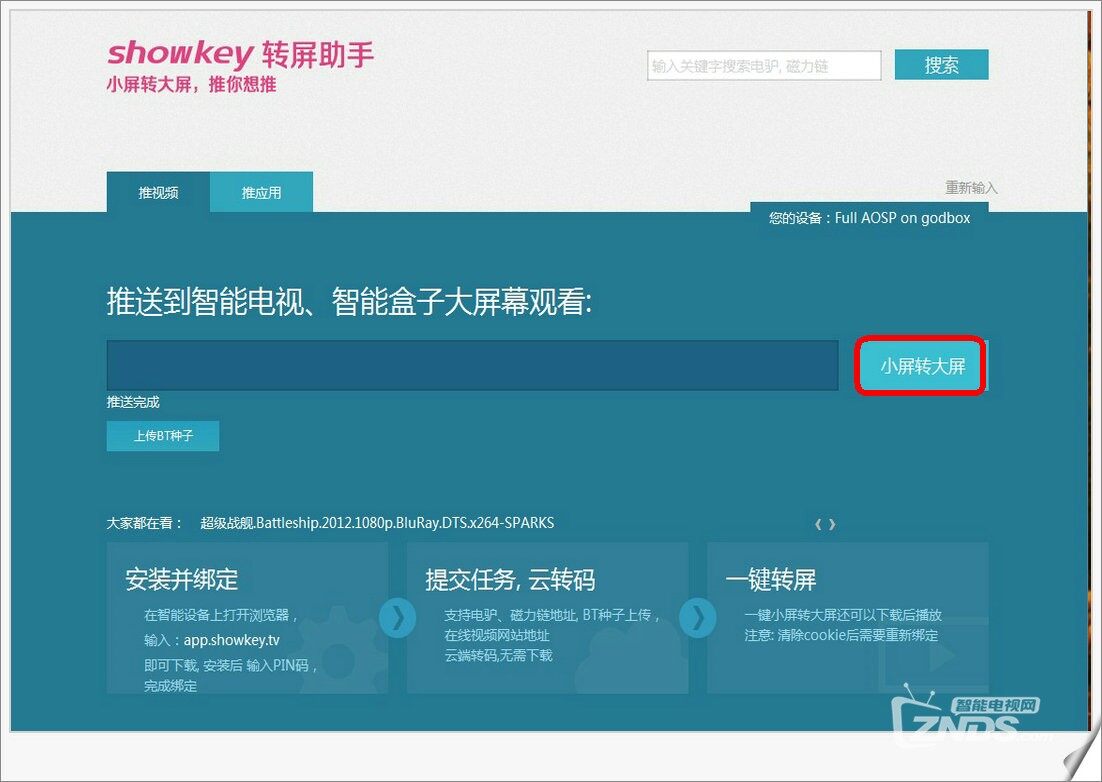Click the 在智能设备上打开浏览器 instruction line
The height and width of the screenshot is (782, 1102).
[221, 615]
